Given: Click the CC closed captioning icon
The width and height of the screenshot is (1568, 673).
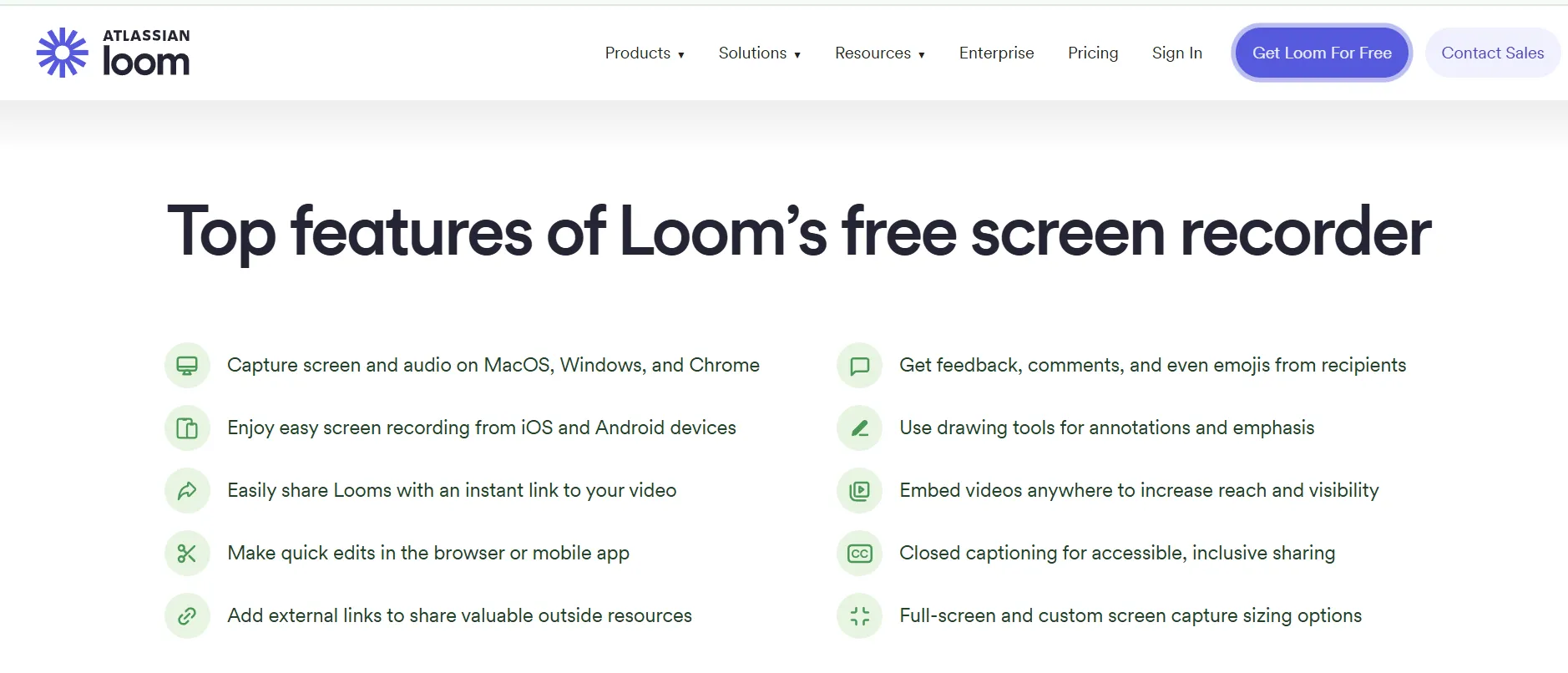Looking at the screenshot, I should [859, 554].
